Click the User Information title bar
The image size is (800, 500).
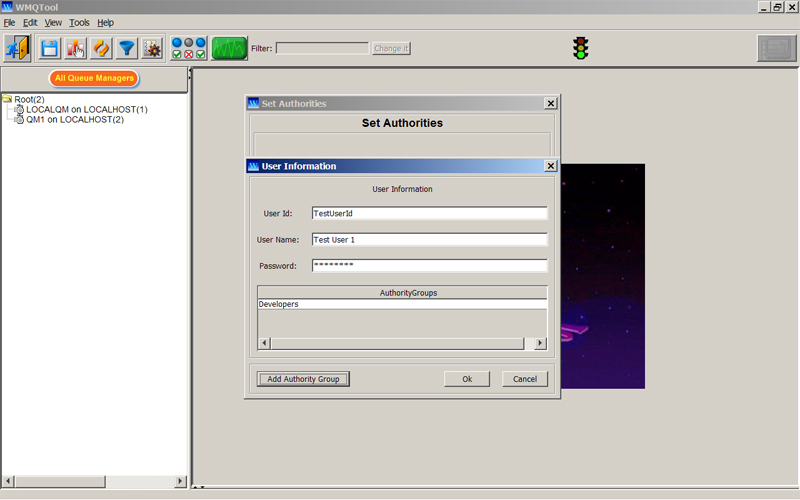point(402,166)
